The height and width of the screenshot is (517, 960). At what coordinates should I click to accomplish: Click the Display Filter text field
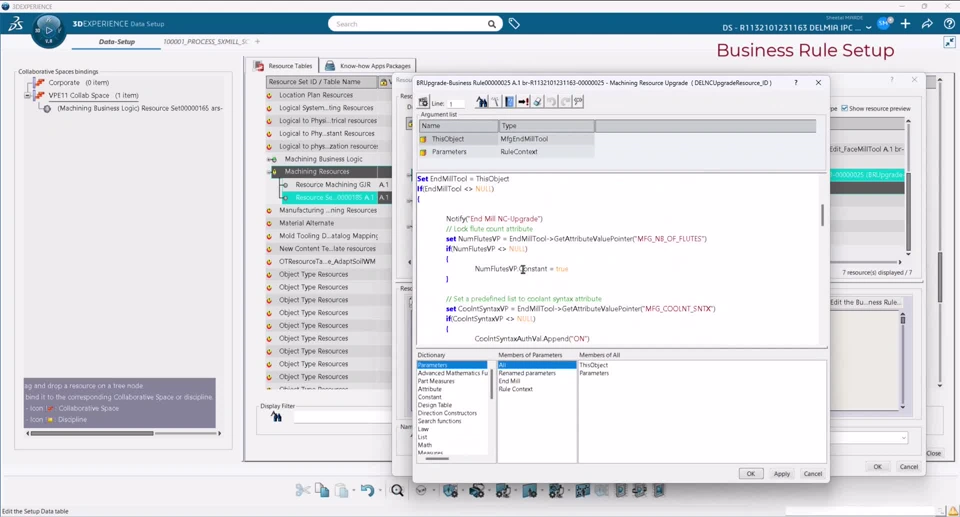[342, 417]
